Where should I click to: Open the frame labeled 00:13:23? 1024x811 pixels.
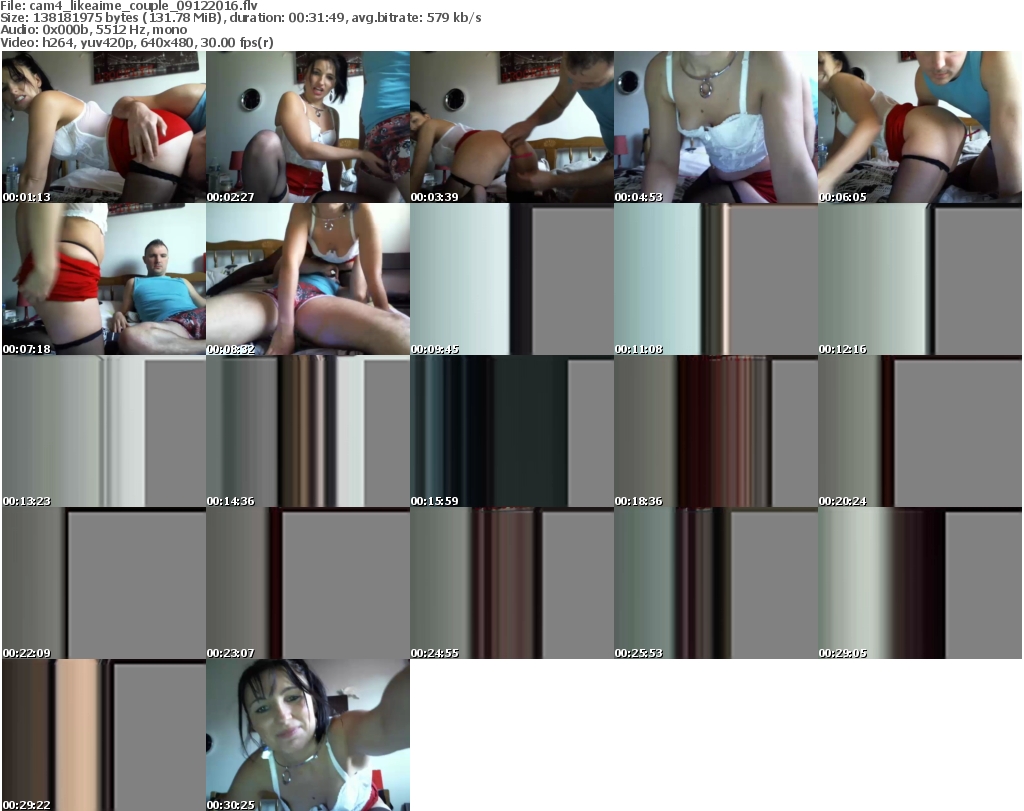[x=104, y=431]
